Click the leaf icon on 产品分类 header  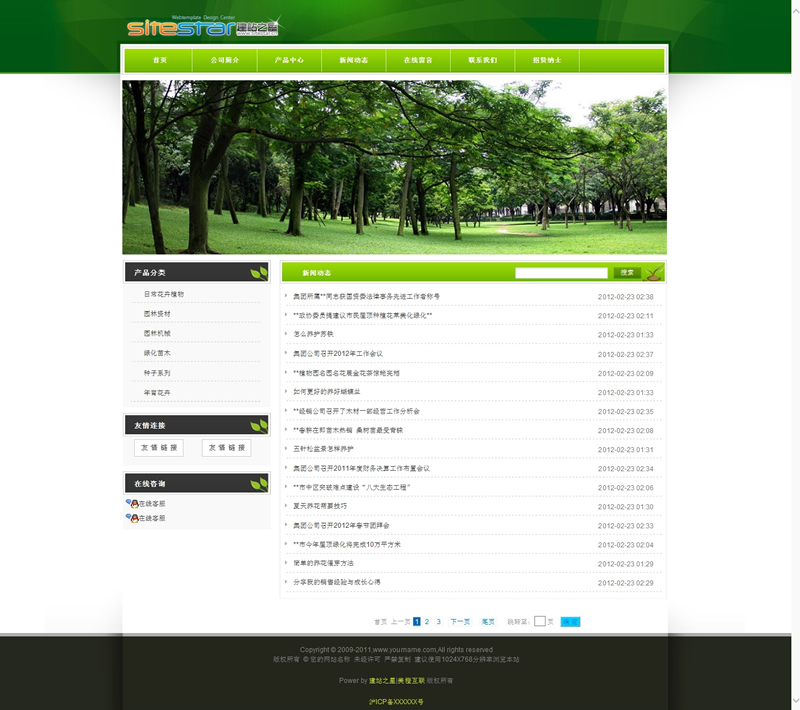click(258, 273)
